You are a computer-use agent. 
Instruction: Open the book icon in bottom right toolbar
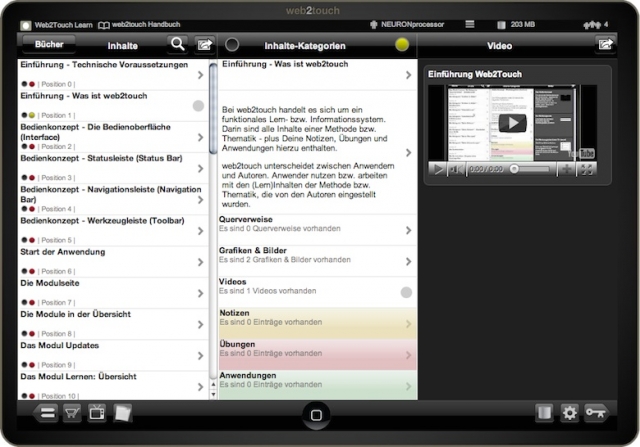coord(544,413)
